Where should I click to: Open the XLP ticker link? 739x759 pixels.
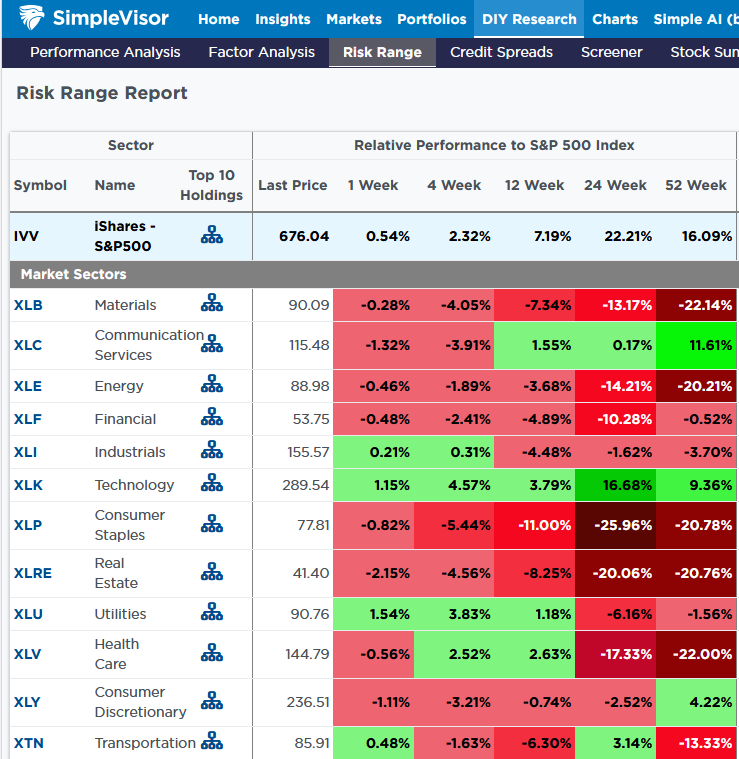(28, 525)
